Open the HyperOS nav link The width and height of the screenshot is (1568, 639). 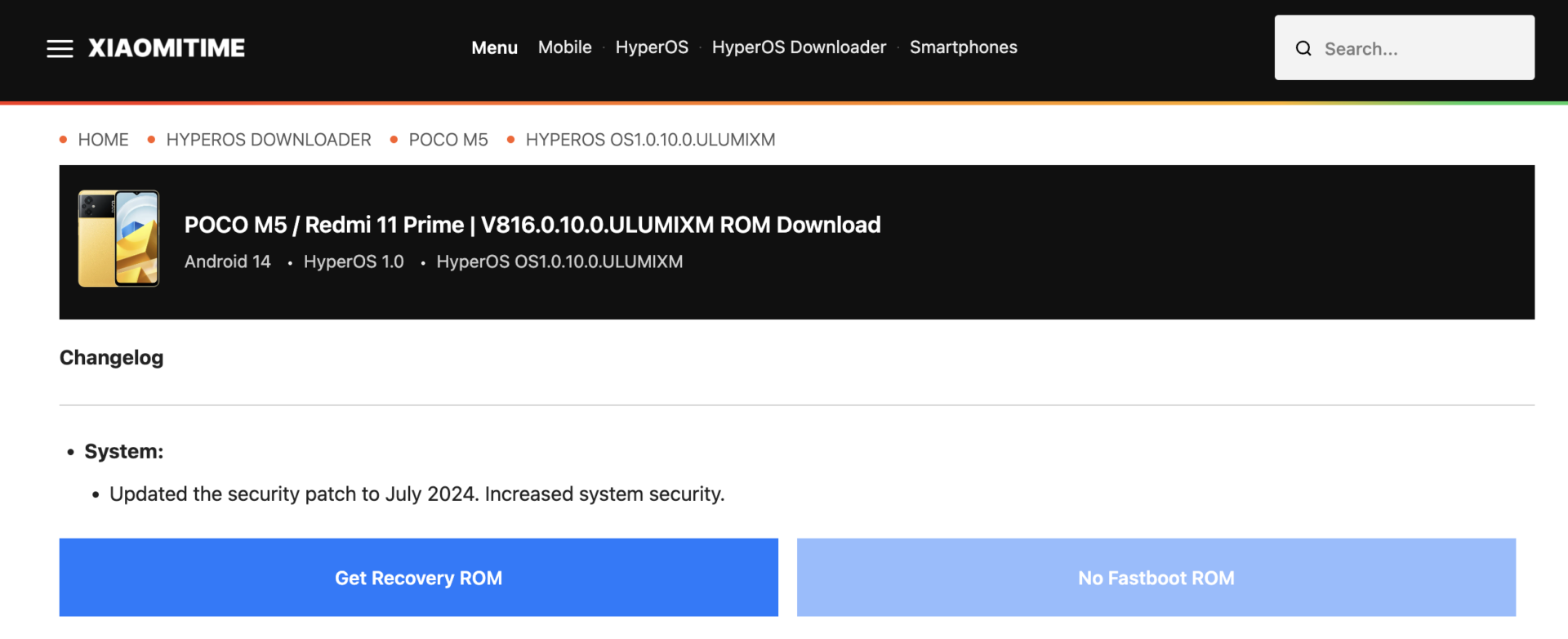point(652,47)
